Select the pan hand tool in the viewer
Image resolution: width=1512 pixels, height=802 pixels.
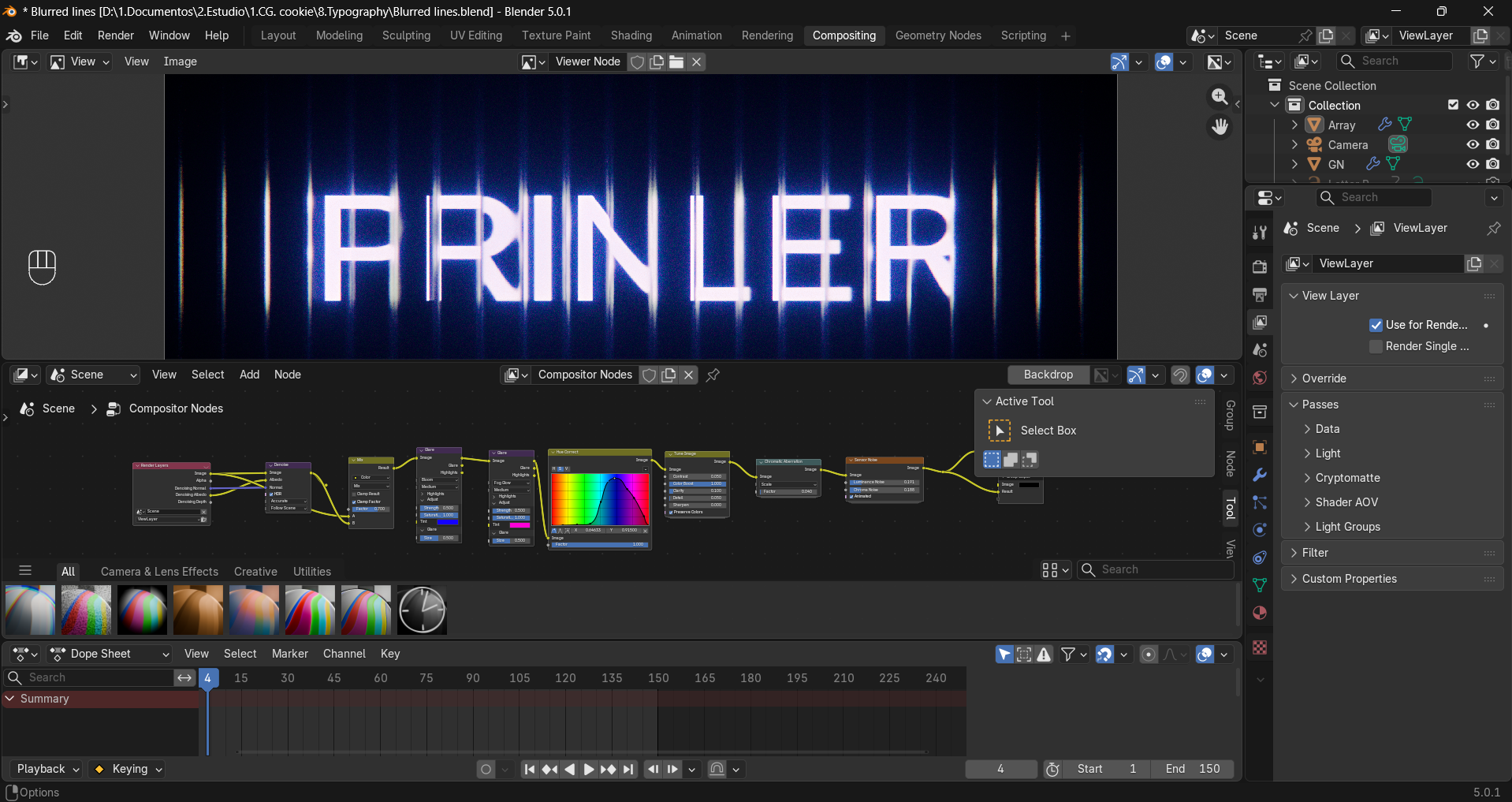1220,126
